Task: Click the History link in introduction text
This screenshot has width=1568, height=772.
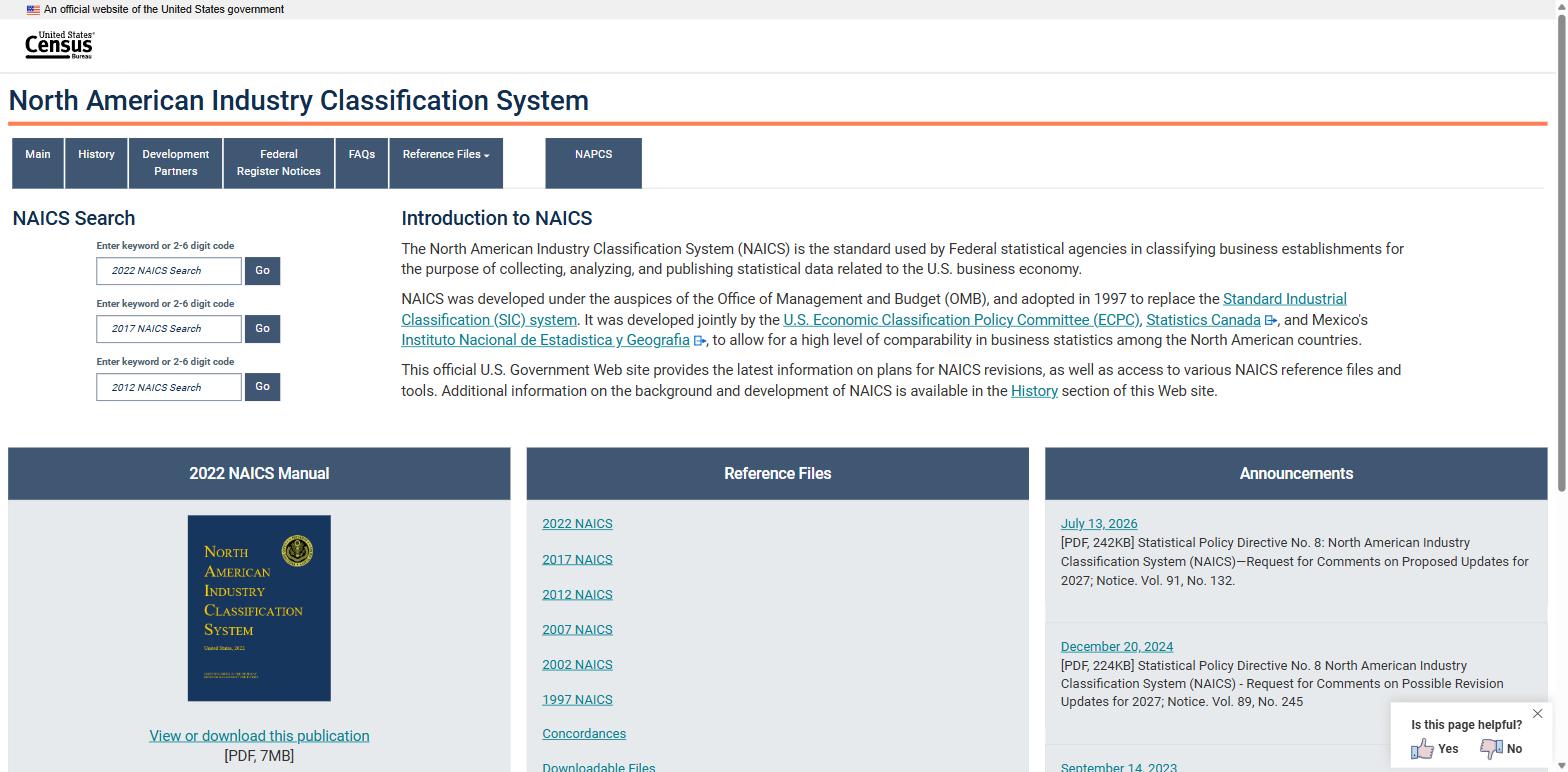Action: [x=1034, y=391]
